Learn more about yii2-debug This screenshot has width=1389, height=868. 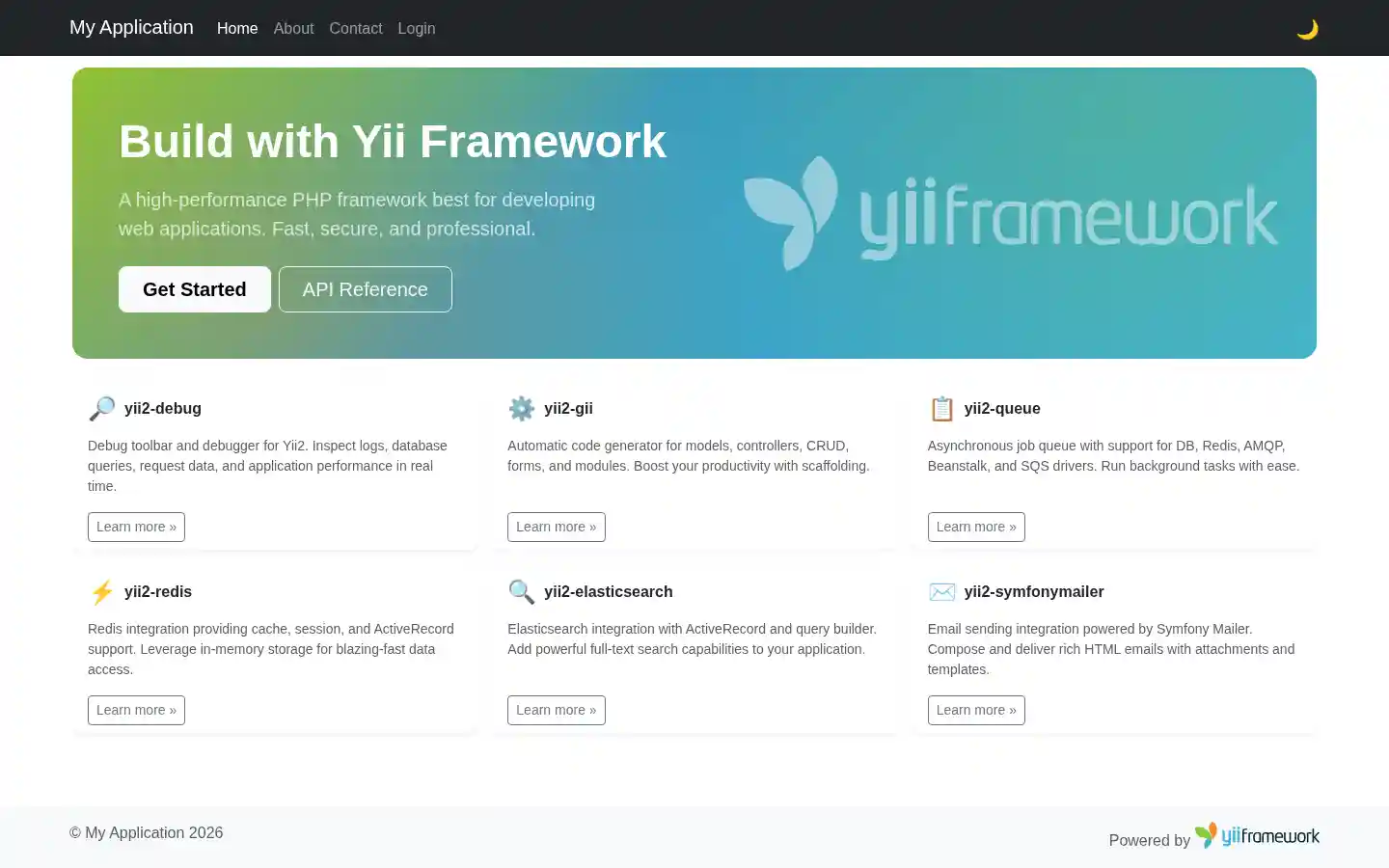136,527
